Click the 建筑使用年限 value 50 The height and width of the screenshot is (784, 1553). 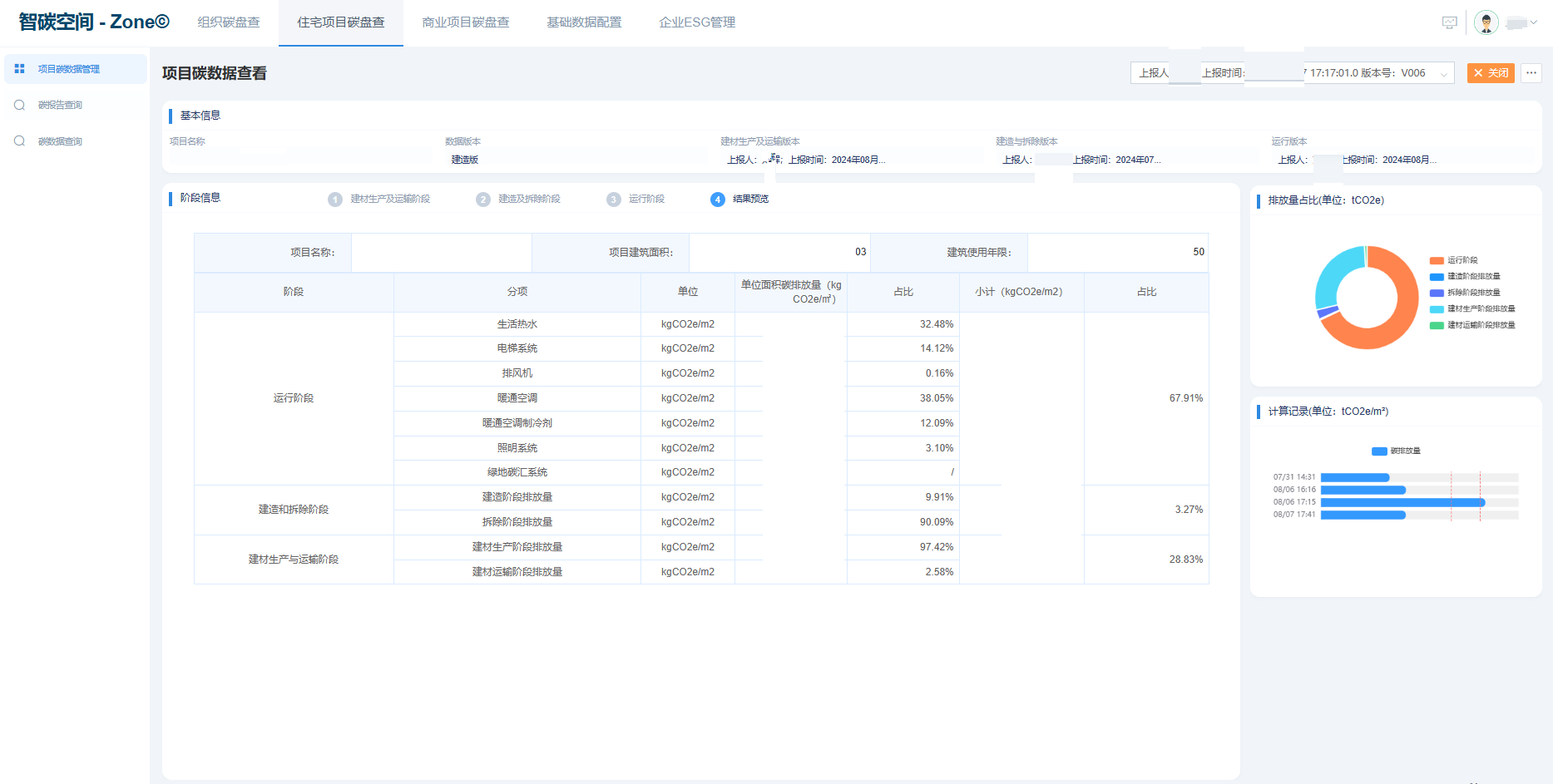click(x=1199, y=252)
